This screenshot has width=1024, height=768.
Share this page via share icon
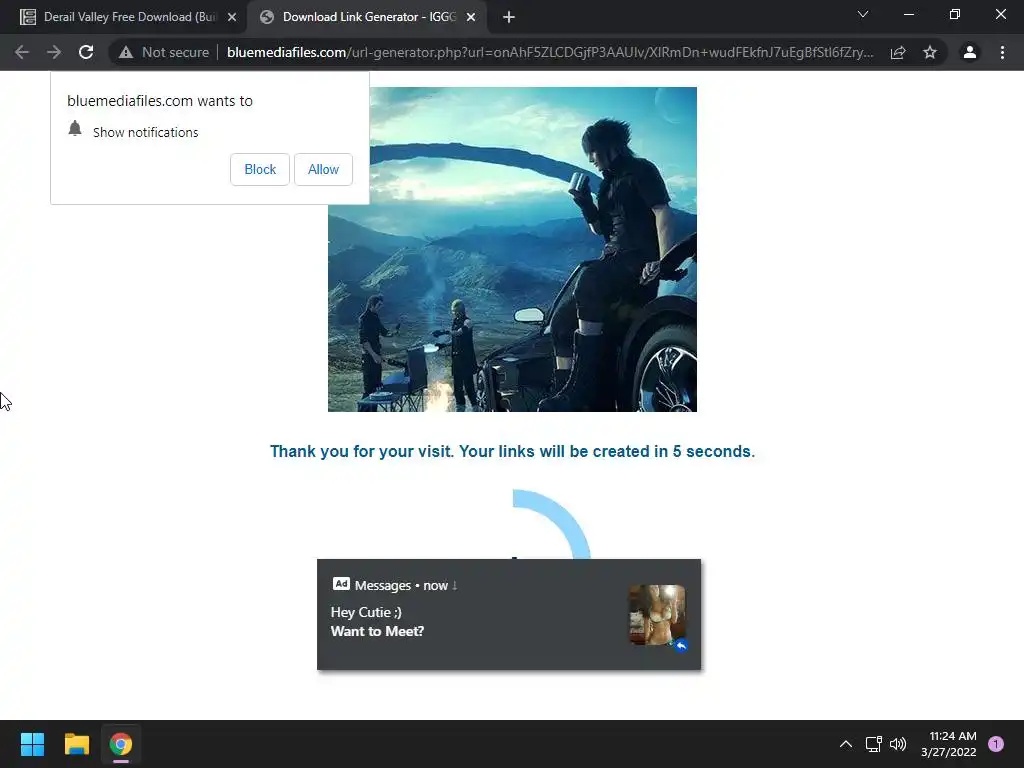898,52
